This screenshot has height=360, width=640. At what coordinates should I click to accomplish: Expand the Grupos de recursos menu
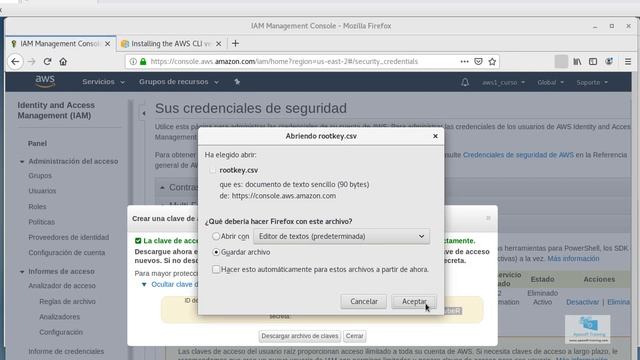coord(179,82)
